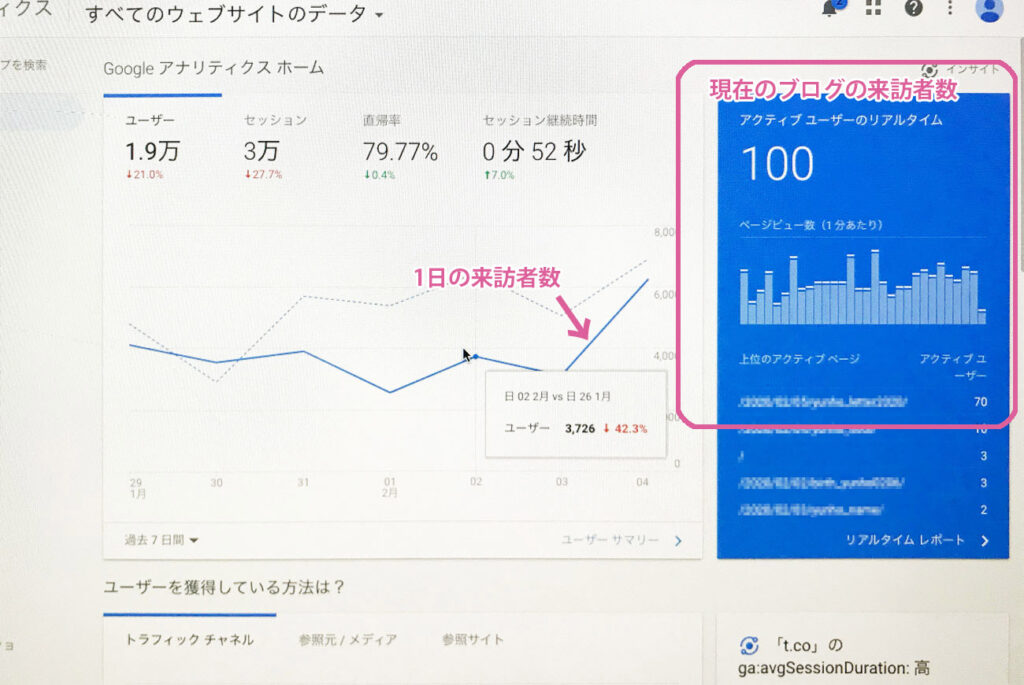Image resolution: width=1024 pixels, height=685 pixels.
Task: Click the 79.77% bounce rate value
Action: tap(400, 151)
